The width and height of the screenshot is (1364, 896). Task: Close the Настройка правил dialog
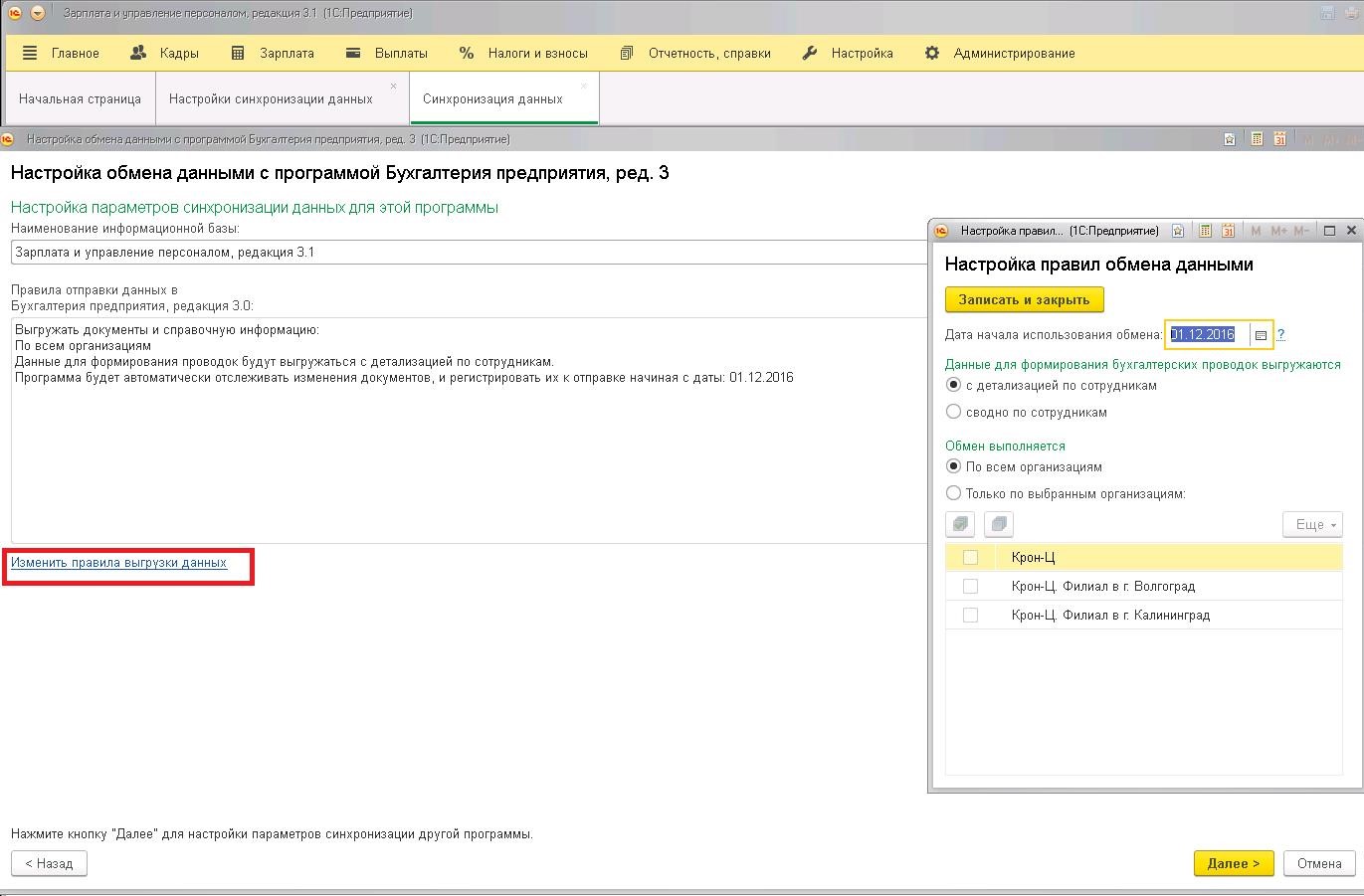coord(1351,231)
